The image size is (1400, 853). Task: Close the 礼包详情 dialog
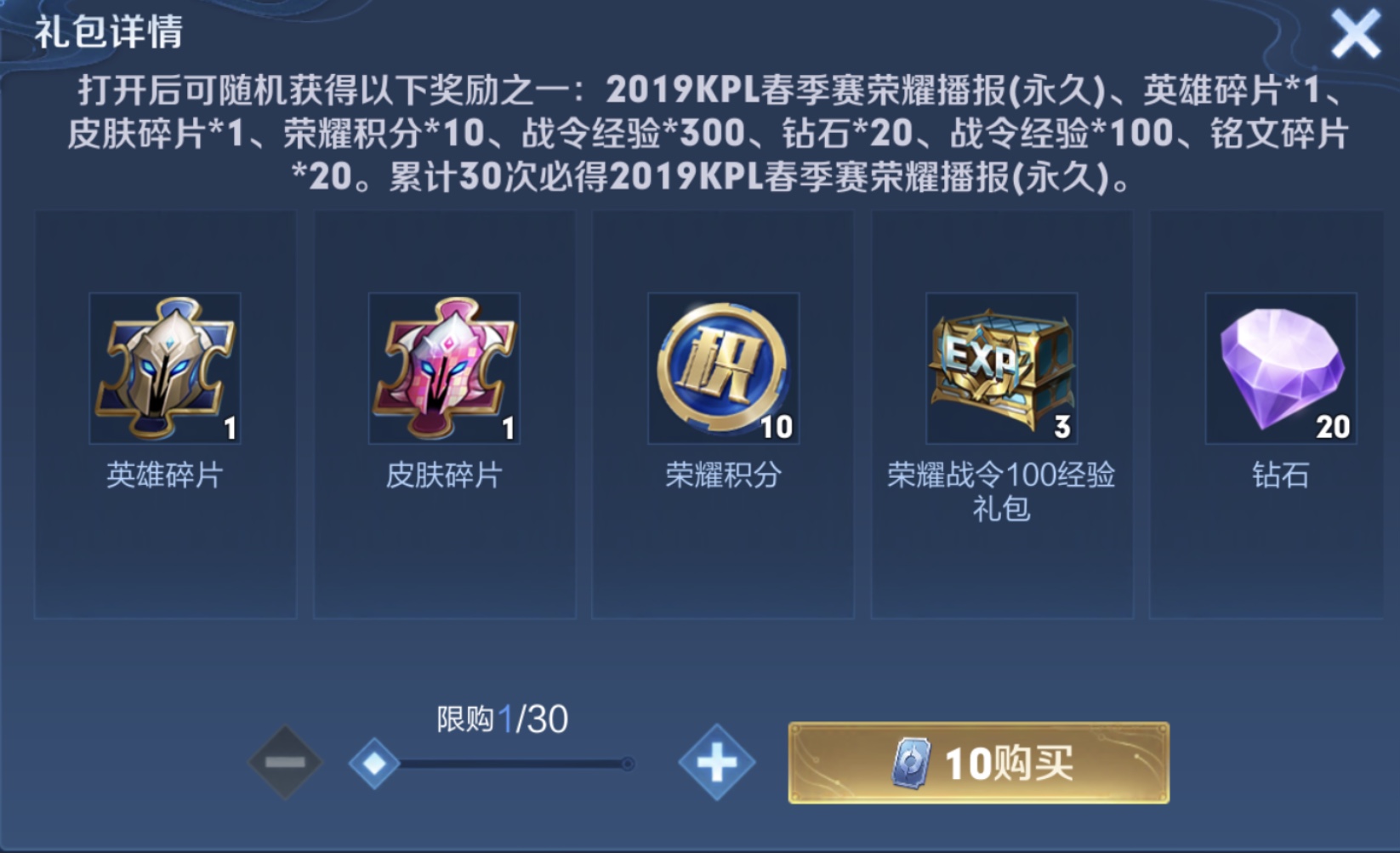(1355, 35)
